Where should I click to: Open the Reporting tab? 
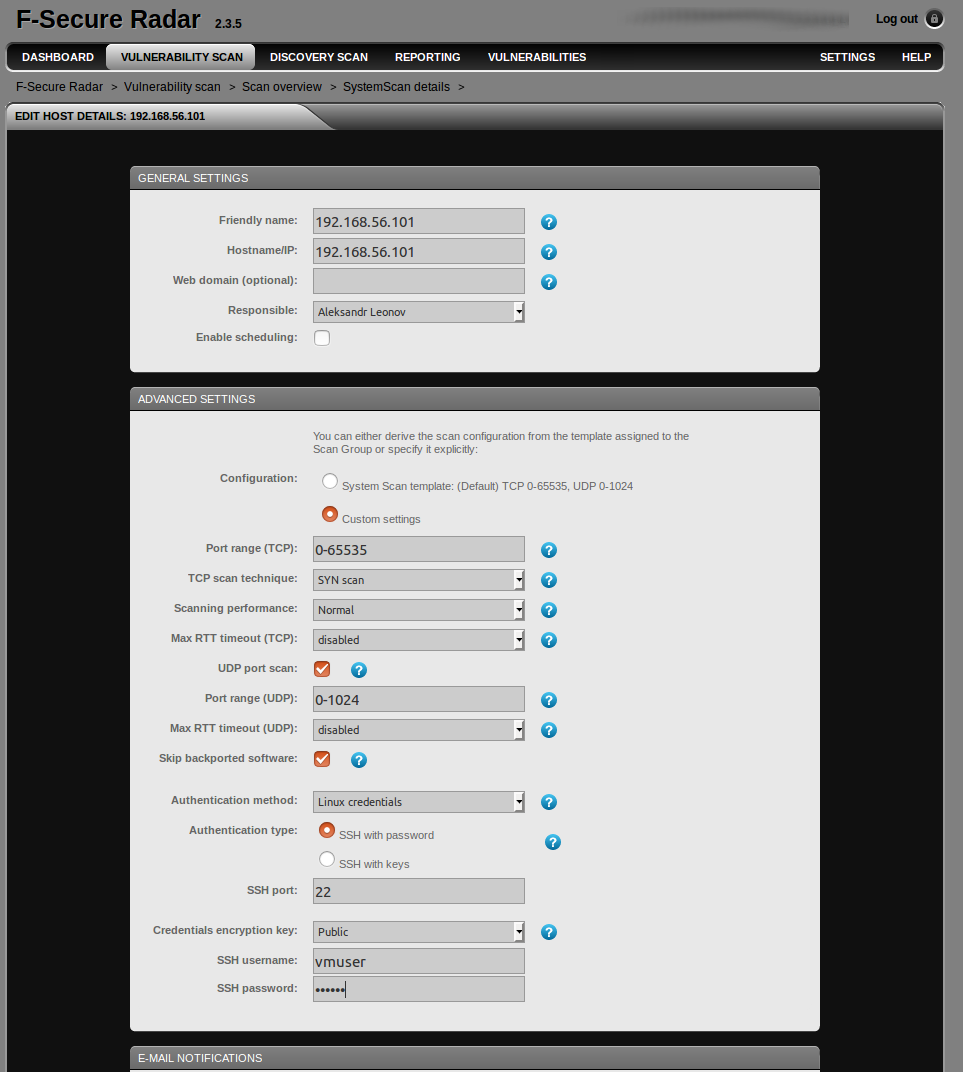(x=428, y=57)
